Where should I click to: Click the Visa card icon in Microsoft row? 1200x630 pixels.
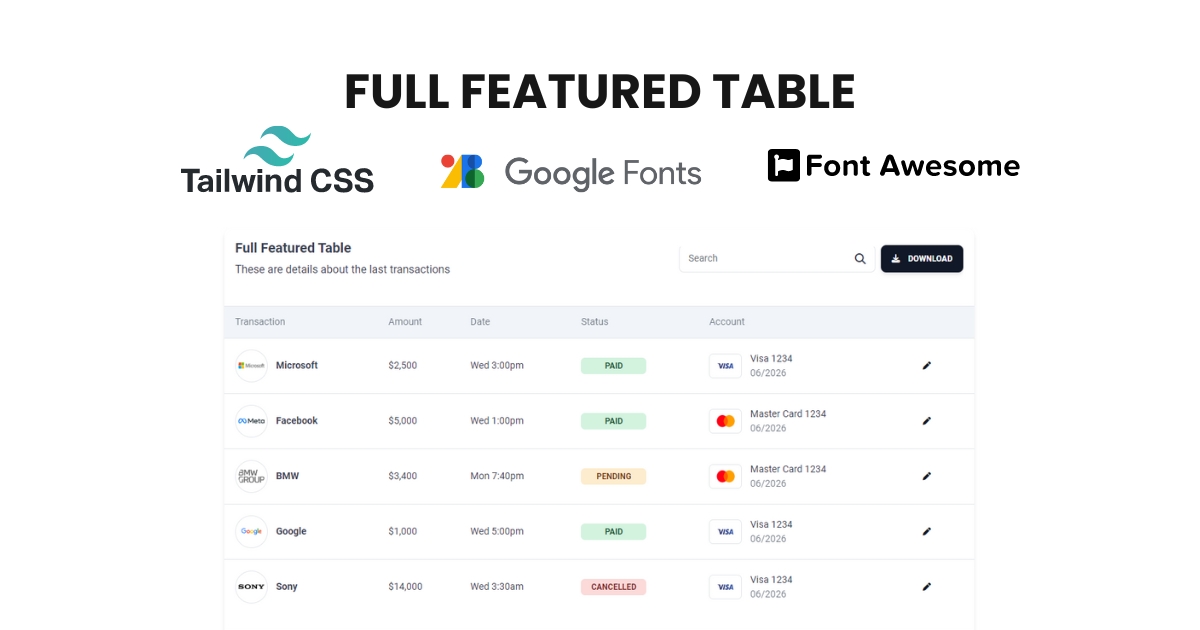click(725, 366)
